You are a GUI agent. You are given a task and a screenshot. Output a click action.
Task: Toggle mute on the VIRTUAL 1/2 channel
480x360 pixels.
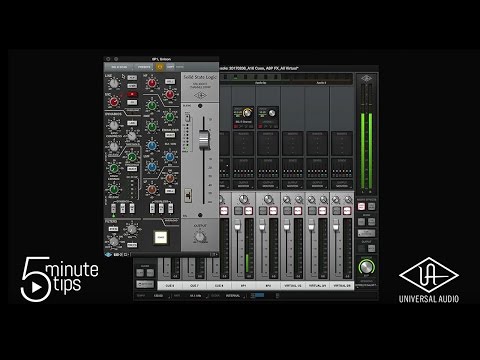click(x=298, y=211)
